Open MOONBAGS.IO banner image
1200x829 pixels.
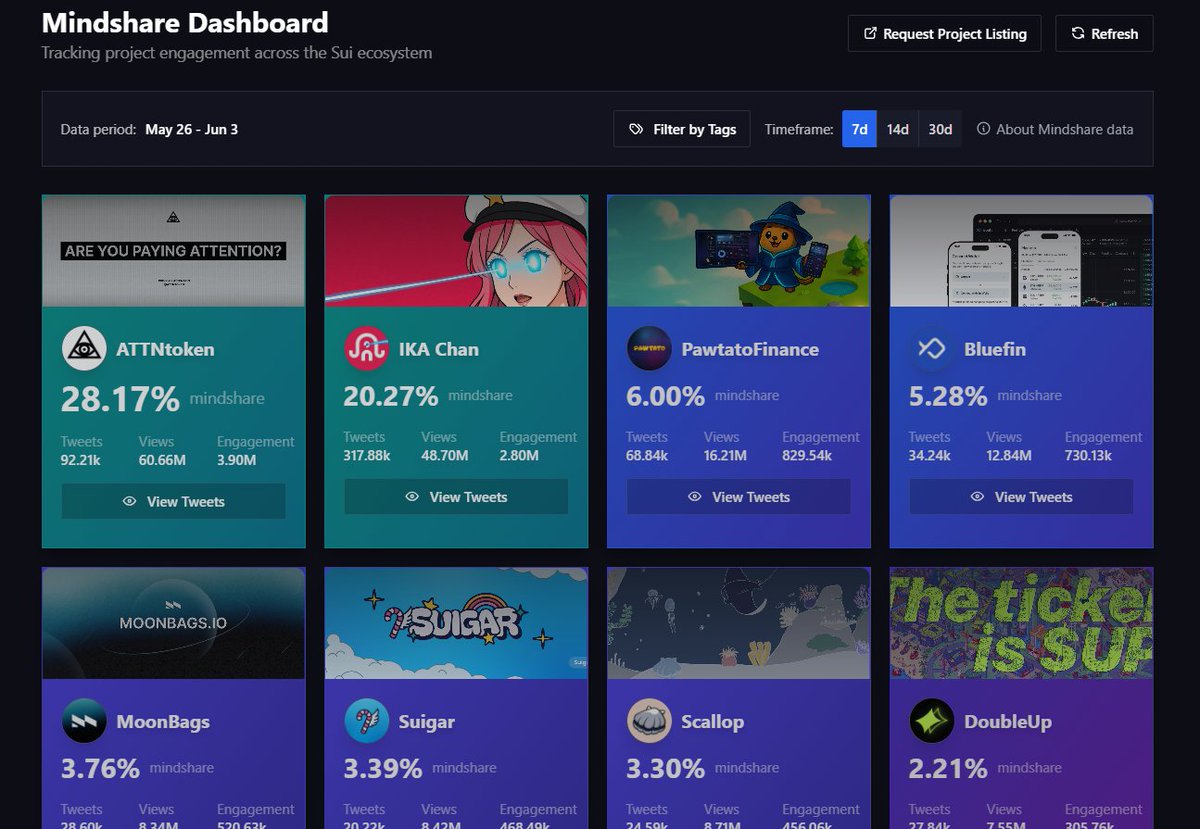174,623
